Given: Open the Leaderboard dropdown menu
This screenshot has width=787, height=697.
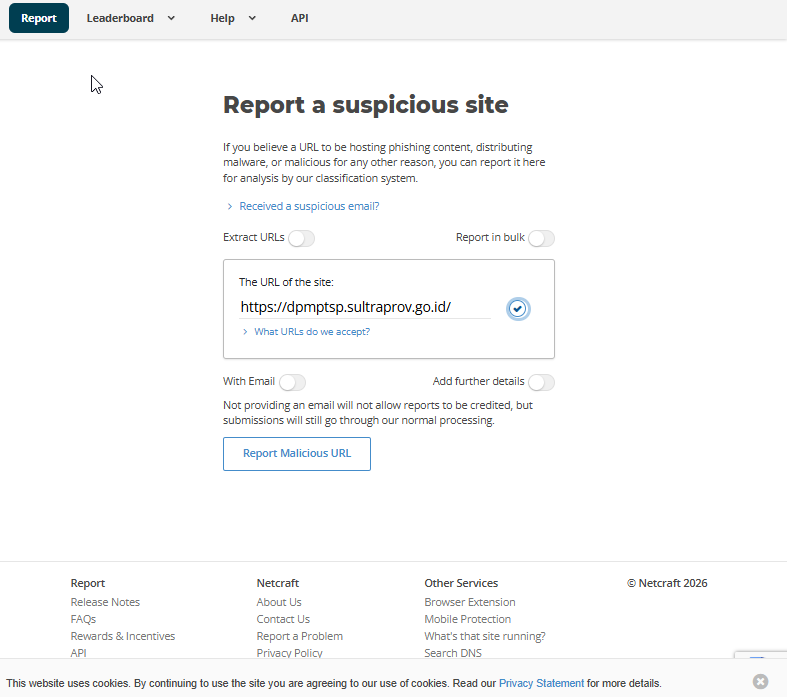Looking at the screenshot, I should 130,18.
